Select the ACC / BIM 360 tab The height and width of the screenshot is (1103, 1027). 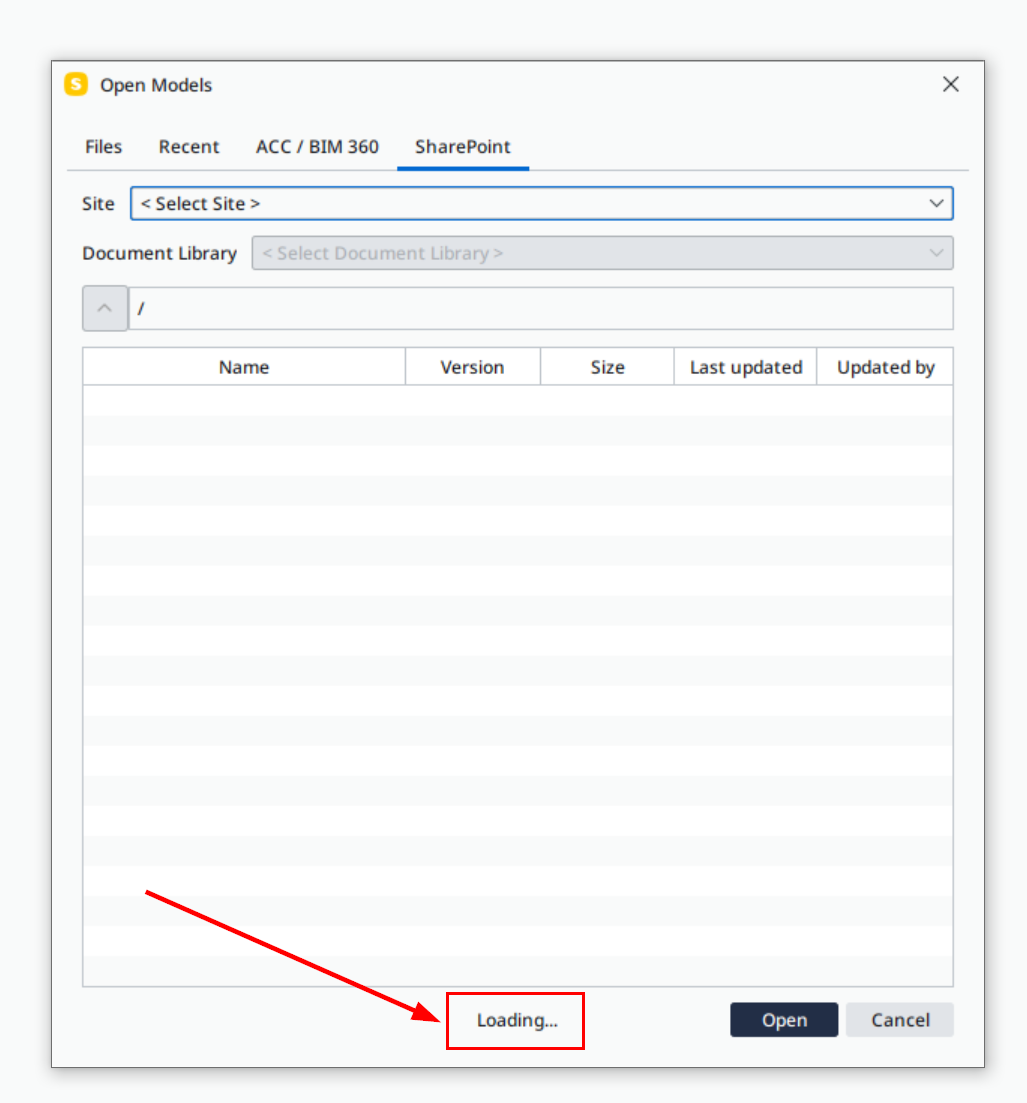point(317,146)
